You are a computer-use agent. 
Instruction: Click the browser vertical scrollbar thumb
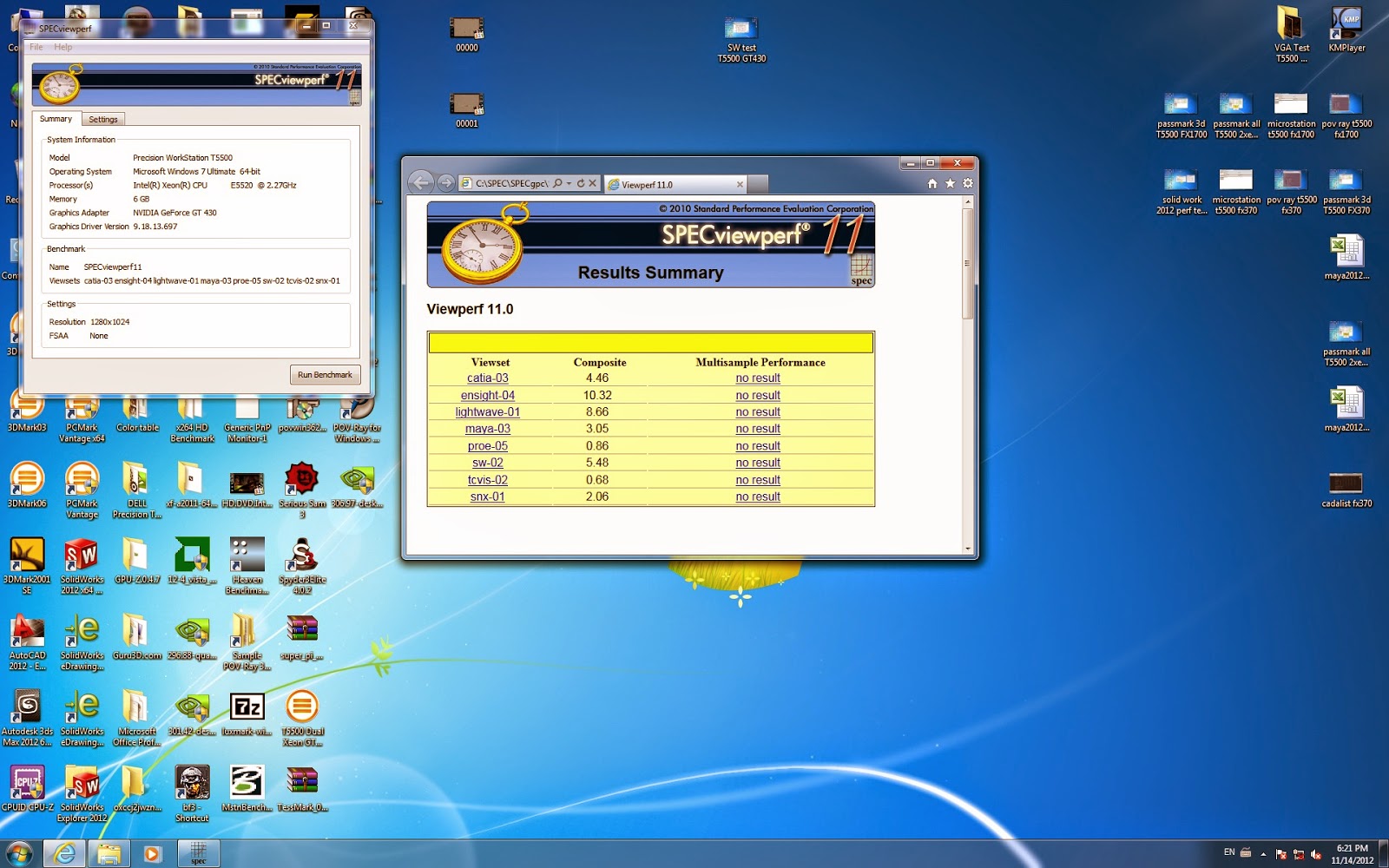click(x=967, y=262)
